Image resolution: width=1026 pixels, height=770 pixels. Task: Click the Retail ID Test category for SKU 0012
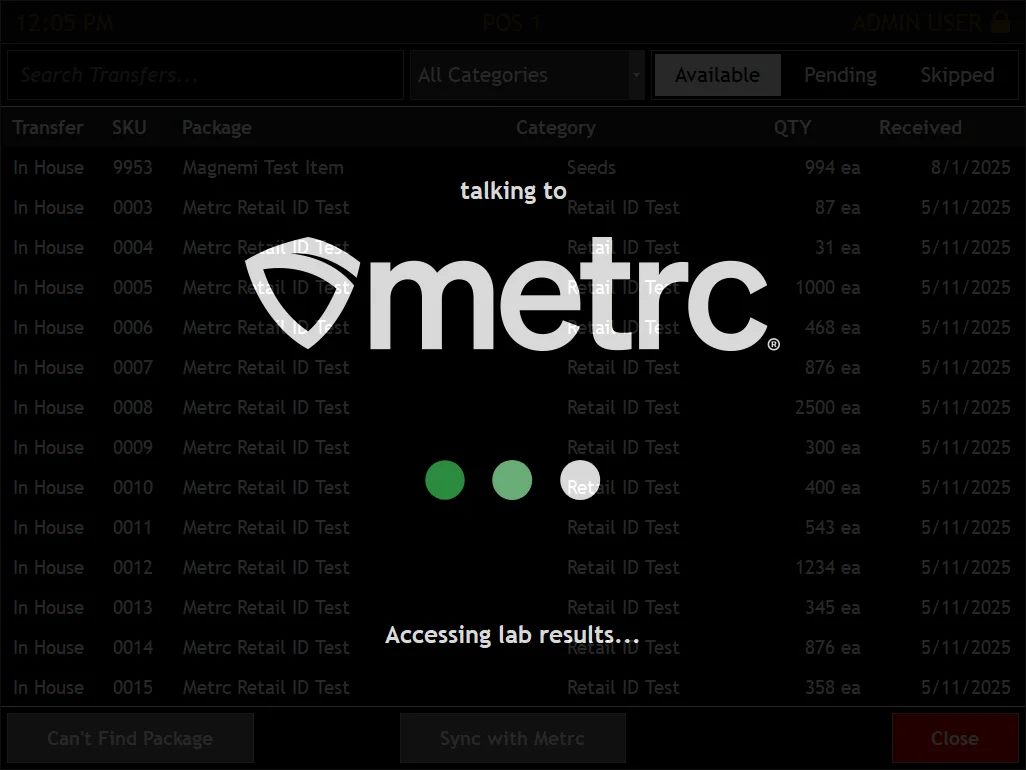coord(623,567)
